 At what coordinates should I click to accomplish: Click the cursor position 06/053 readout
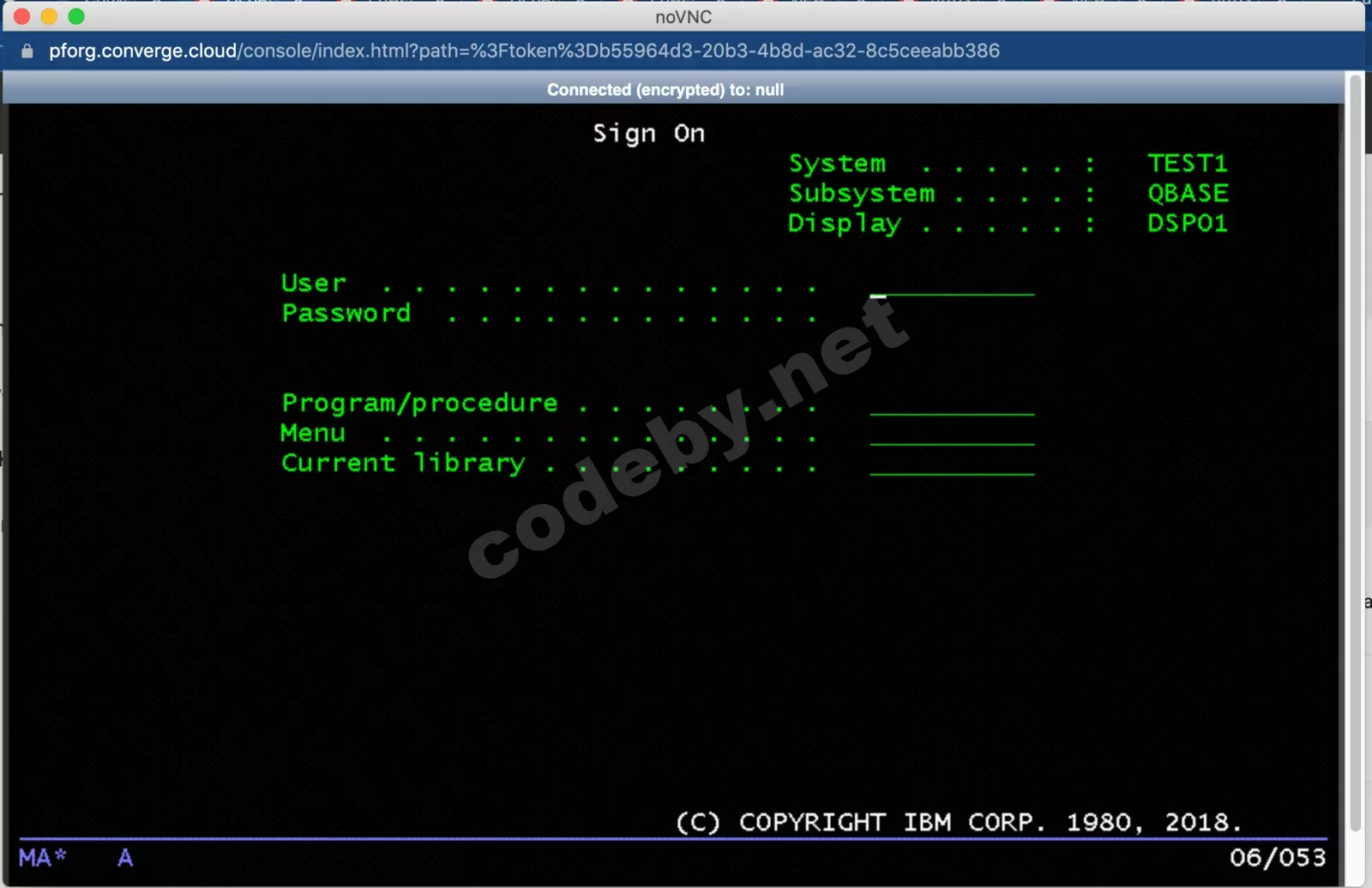point(1278,857)
